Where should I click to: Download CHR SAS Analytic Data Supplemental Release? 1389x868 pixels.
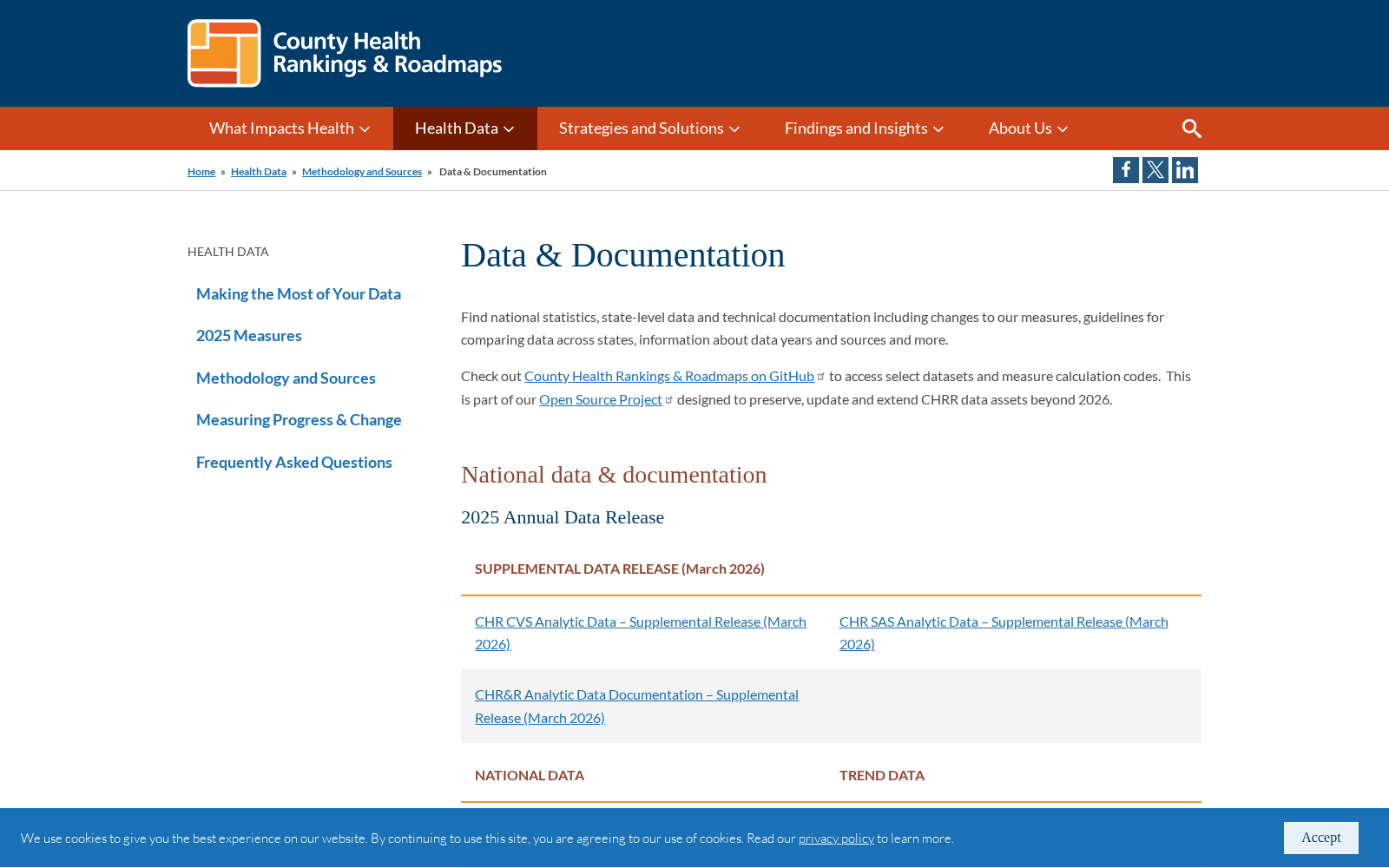[1004, 633]
